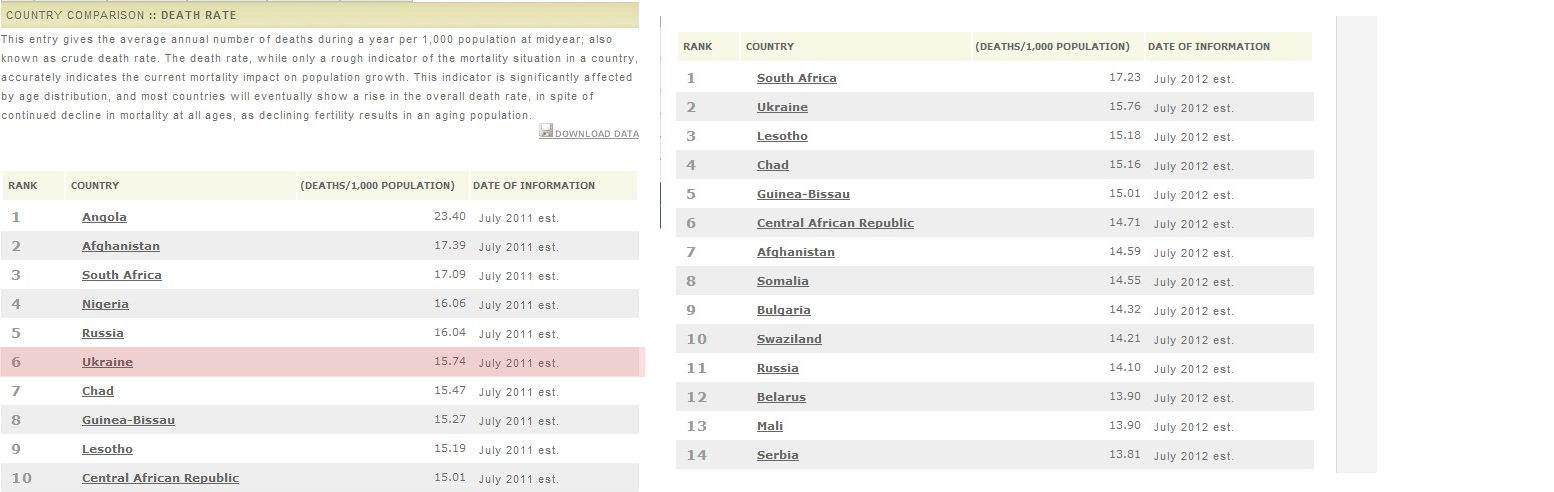Open the Angola country link

(104, 217)
